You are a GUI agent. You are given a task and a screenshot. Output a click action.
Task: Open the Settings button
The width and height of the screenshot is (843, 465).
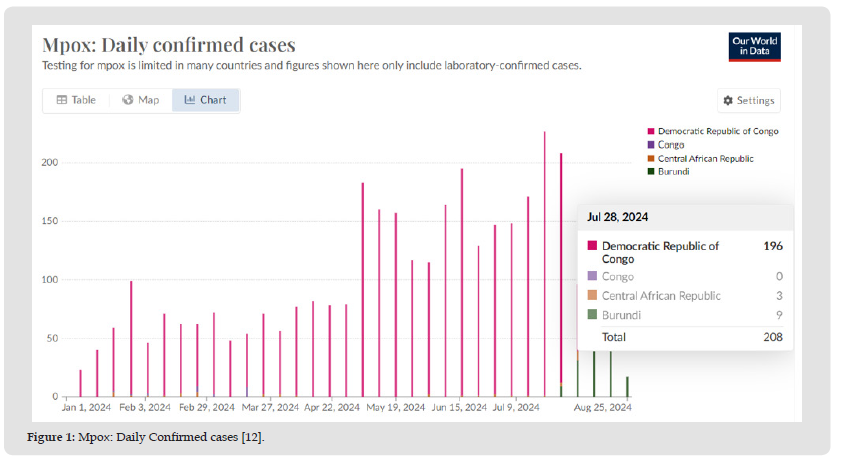748,101
